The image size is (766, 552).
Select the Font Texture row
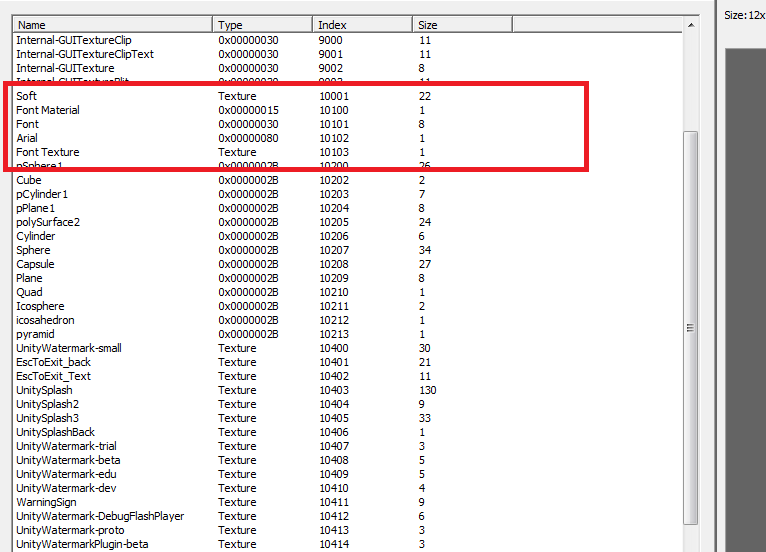pos(47,152)
